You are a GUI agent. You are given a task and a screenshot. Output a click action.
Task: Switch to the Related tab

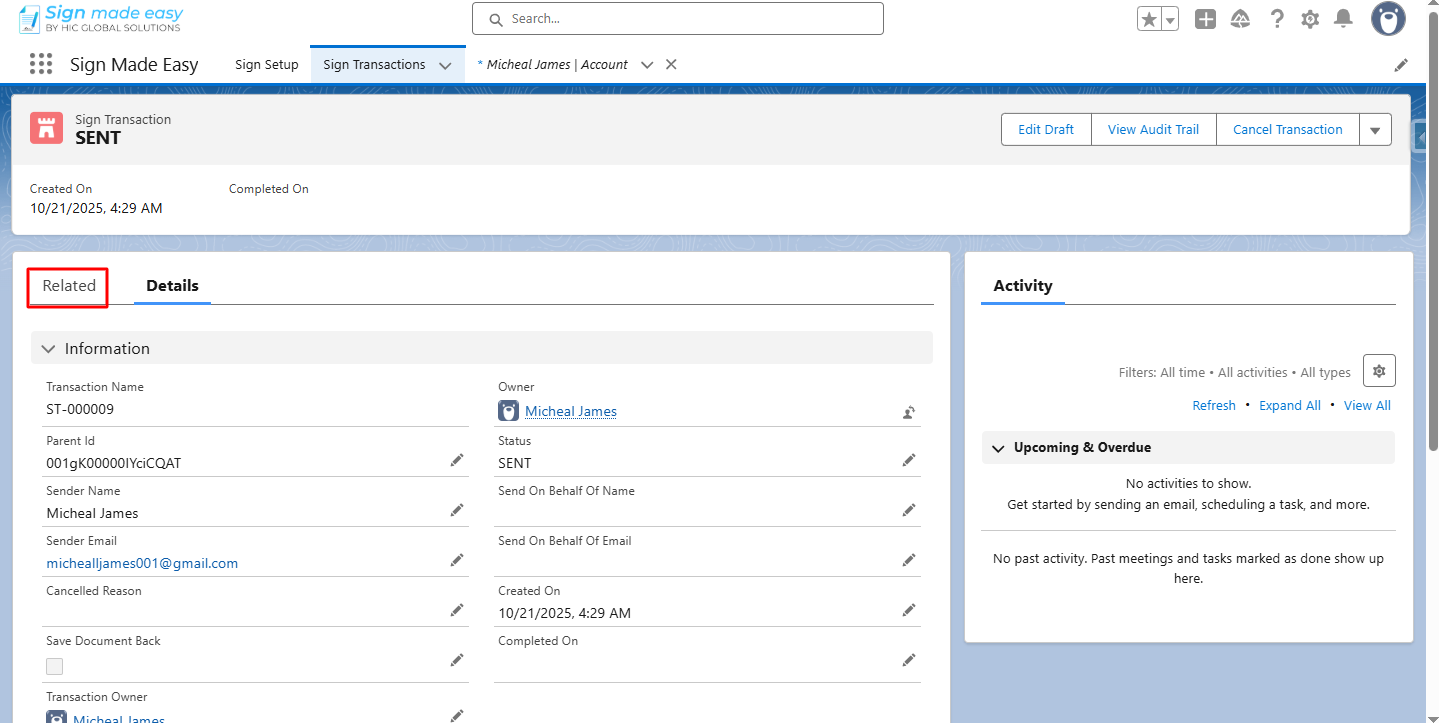69,286
